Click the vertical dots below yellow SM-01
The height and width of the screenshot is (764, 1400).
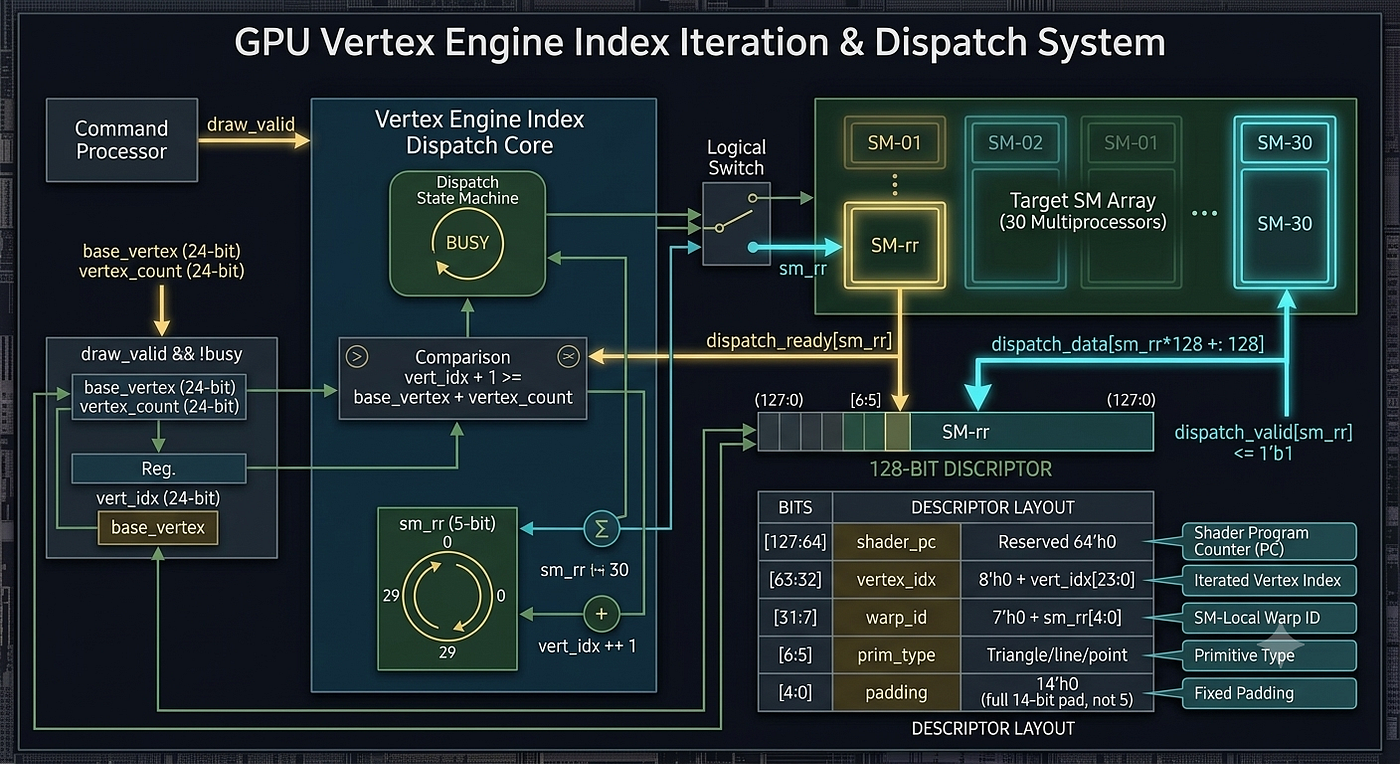895,184
